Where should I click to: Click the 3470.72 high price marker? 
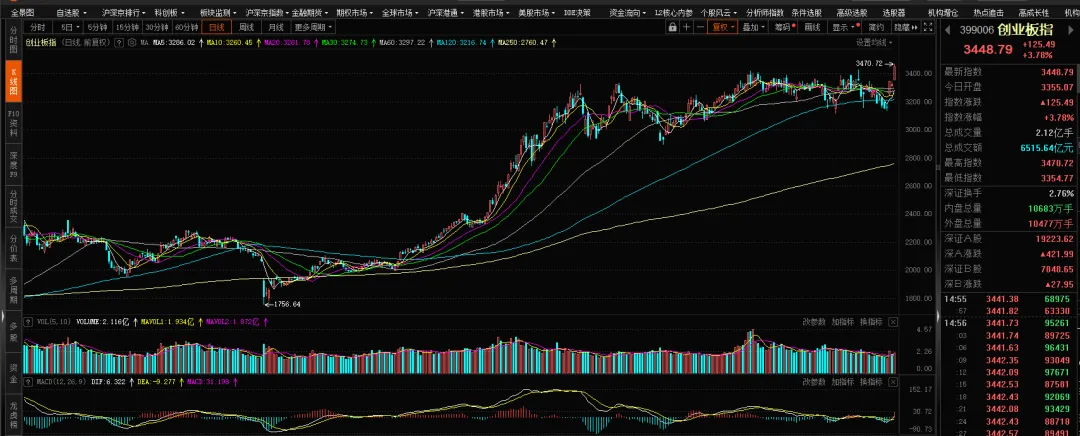[x=869, y=63]
